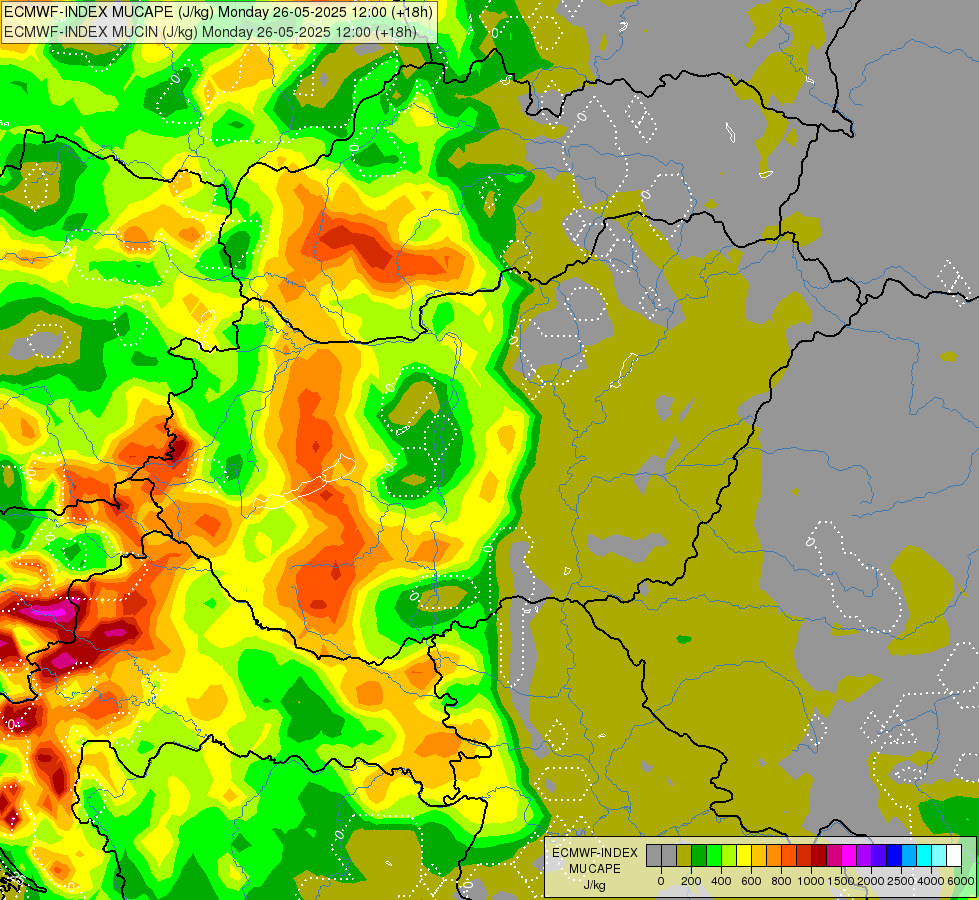Click the legend value '1500'
979x900 pixels.
click(841, 881)
